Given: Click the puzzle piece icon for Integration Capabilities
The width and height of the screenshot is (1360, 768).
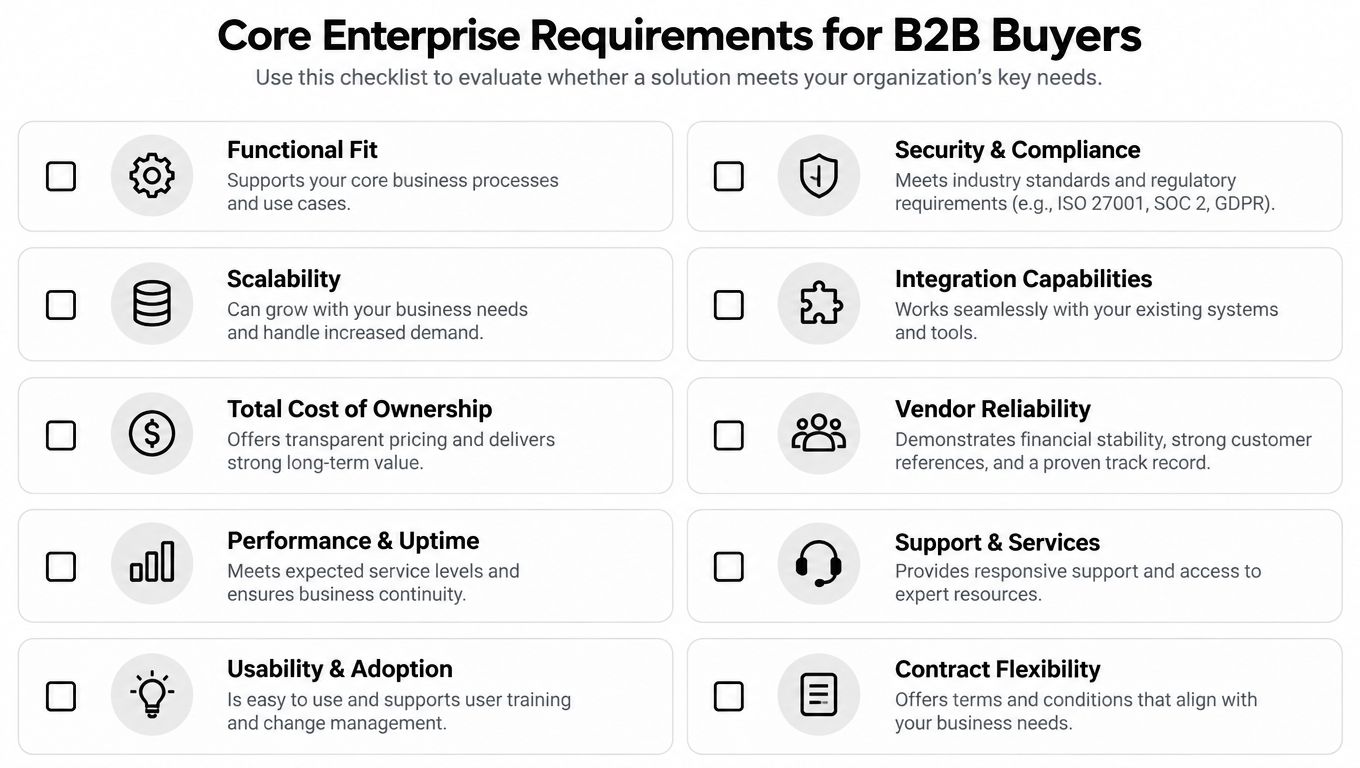Looking at the screenshot, I should 821,304.
